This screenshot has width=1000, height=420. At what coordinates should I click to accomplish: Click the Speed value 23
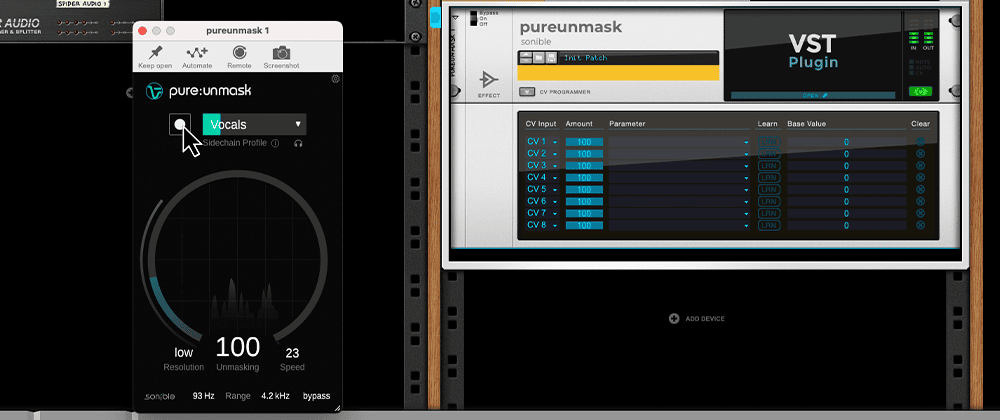pos(292,352)
